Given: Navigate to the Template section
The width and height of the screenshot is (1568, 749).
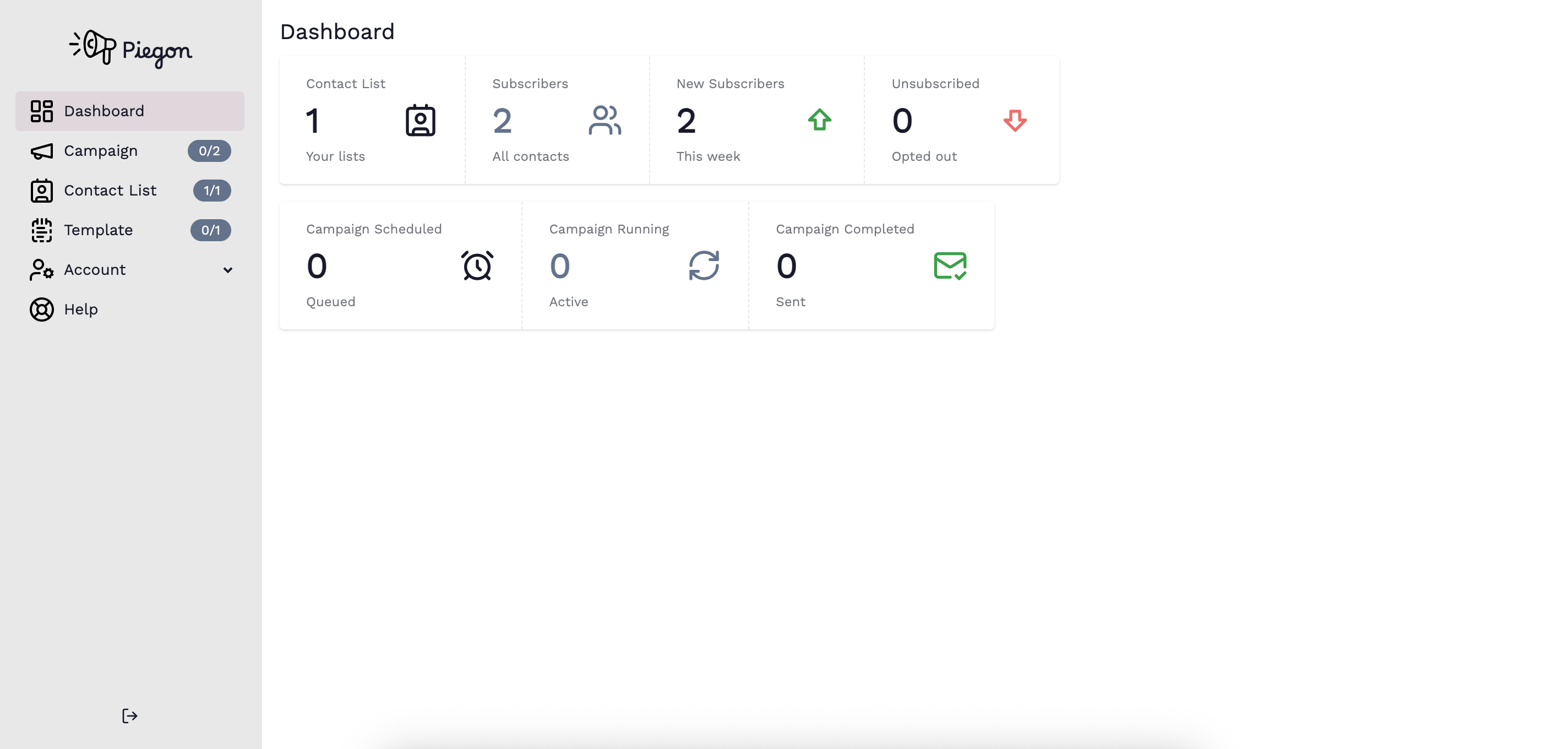Looking at the screenshot, I should (129, 230).
